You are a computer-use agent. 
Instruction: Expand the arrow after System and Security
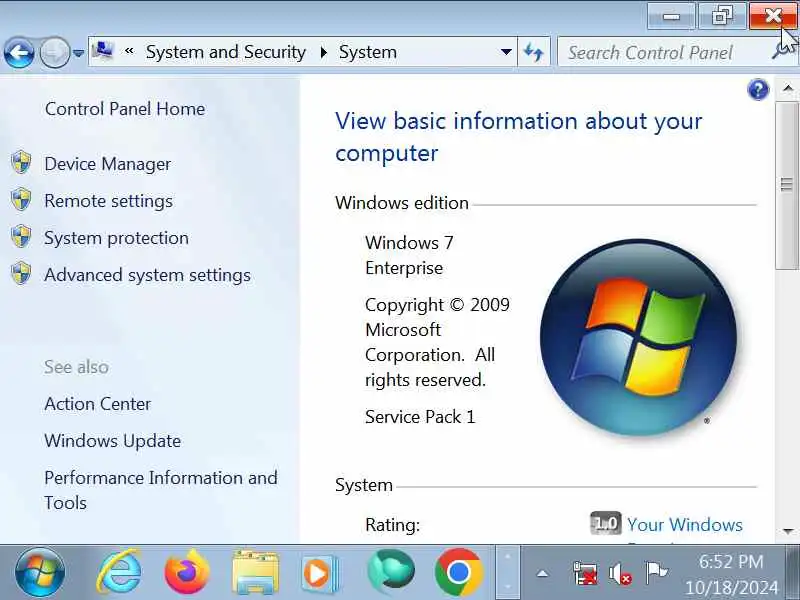coord(323,52)
